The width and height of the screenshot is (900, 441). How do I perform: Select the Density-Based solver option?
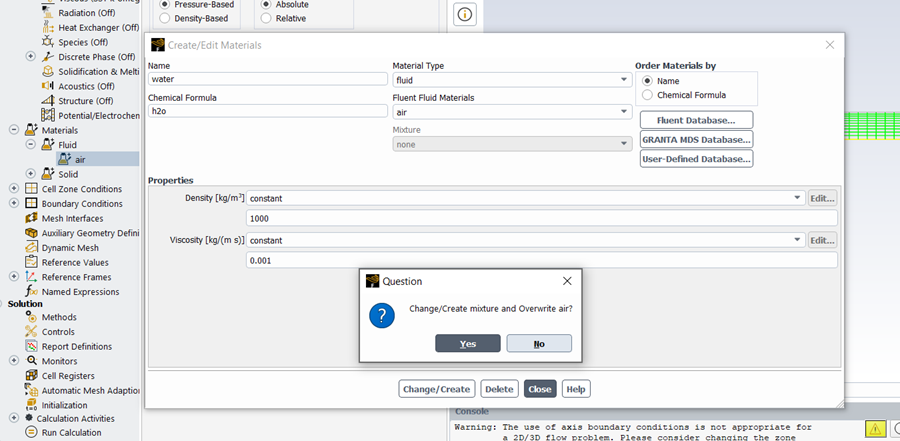point(165,18)
